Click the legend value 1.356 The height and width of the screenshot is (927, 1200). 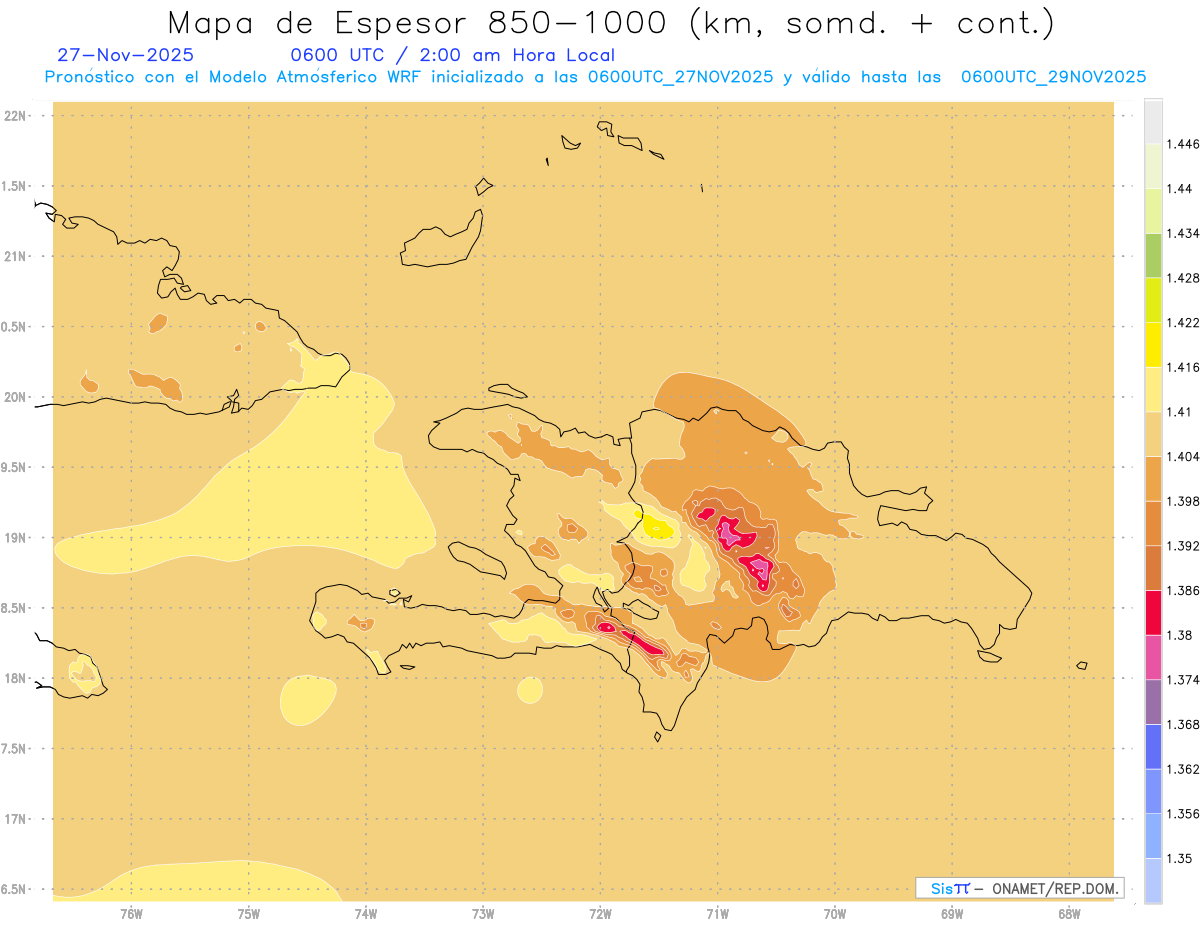[1183, 814]
